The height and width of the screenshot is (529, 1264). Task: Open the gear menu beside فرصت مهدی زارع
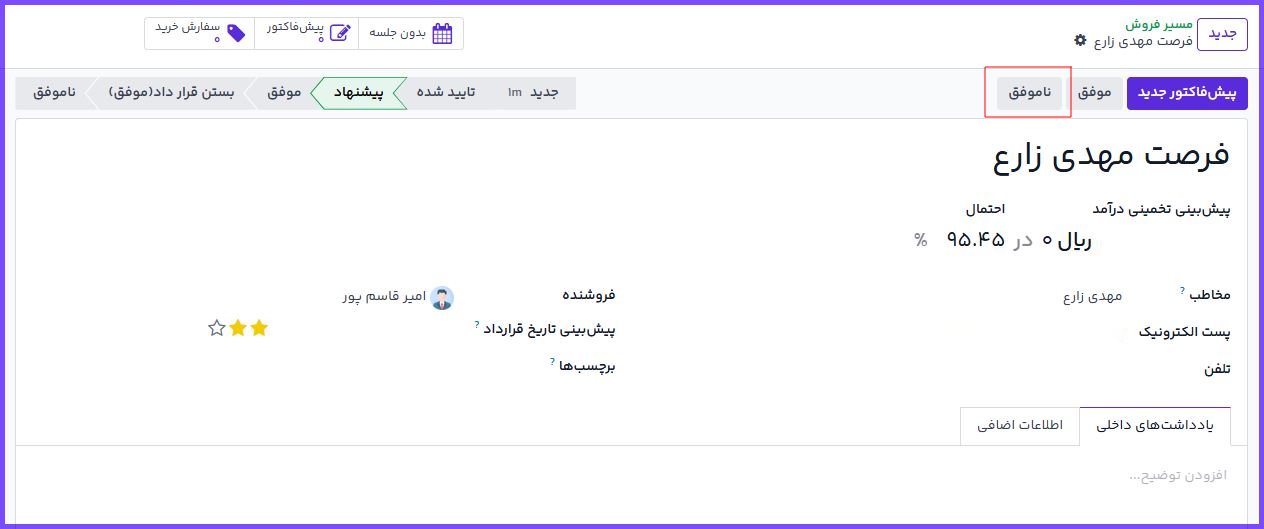(1079, 41)
